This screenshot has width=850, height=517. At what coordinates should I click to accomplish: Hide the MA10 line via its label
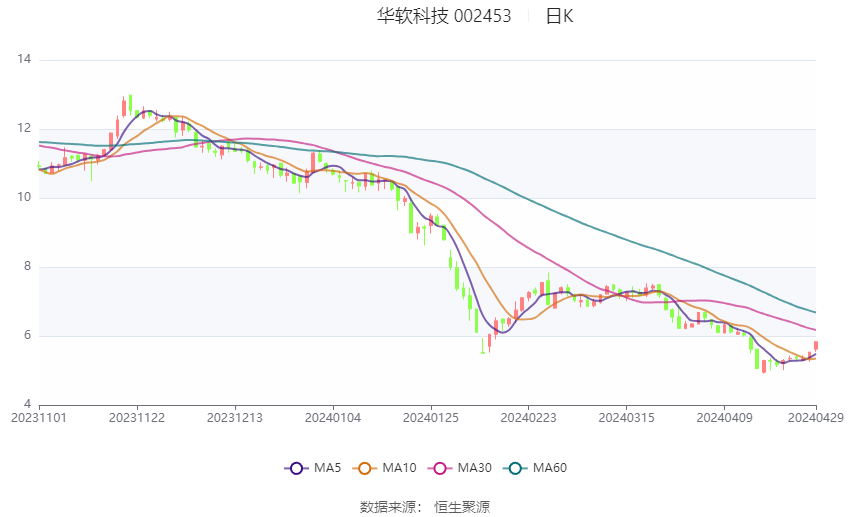point(400,468)
